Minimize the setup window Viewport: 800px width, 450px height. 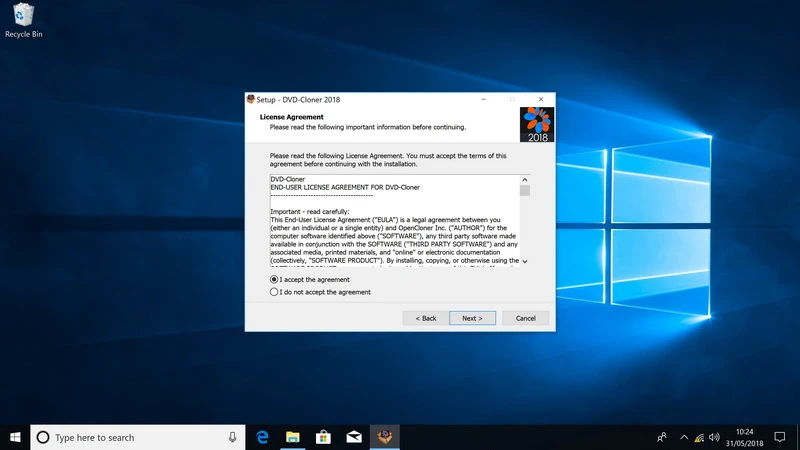tap(484, 99)
